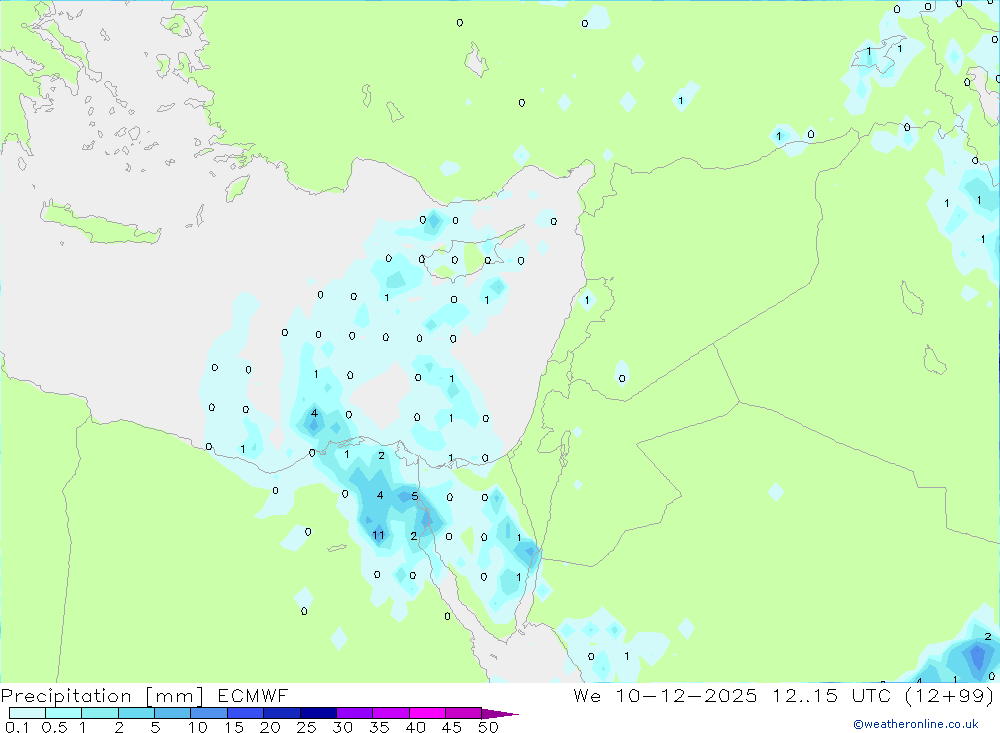The image size is (1000, 733).
Task: Click the '11' precipitation value on map
Action: click(378, 535)
